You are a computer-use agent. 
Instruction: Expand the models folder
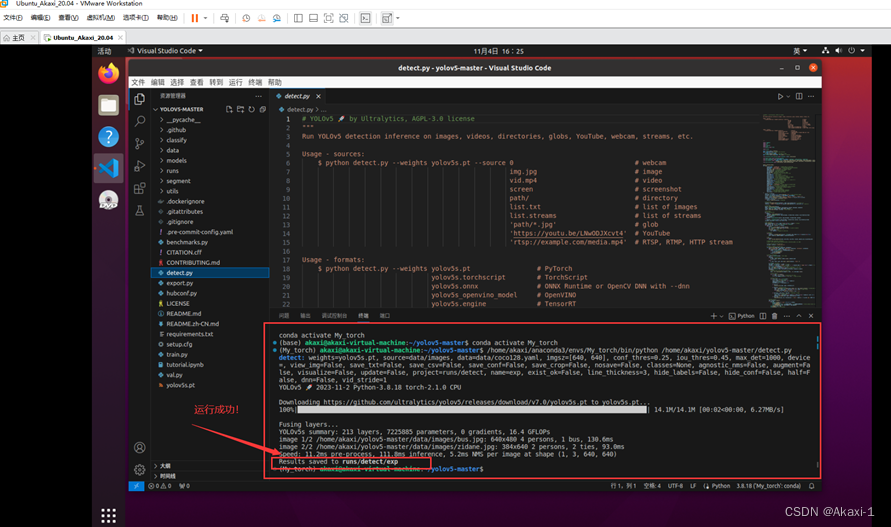point(176,161)
